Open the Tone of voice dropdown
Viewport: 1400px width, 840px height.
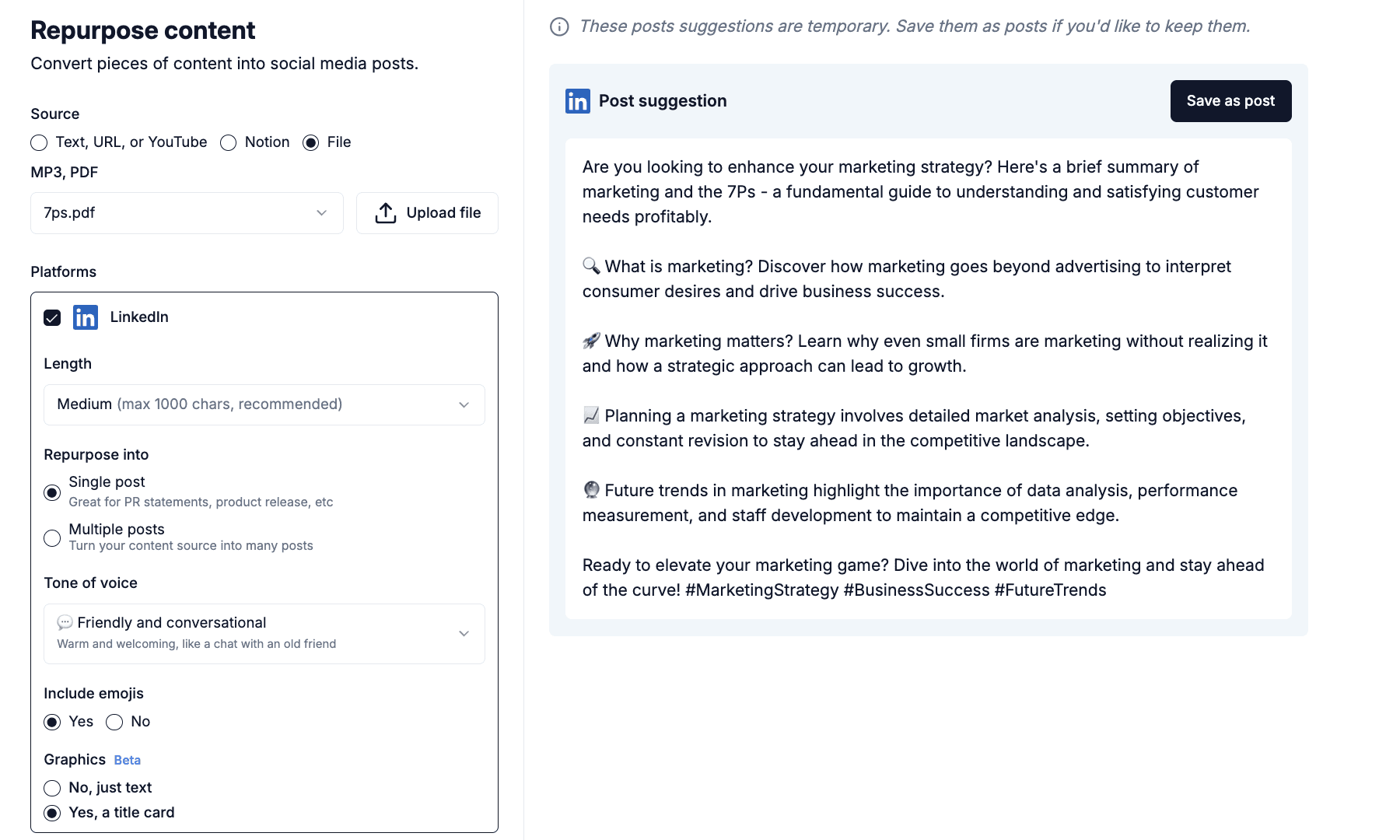coord(264,633)
